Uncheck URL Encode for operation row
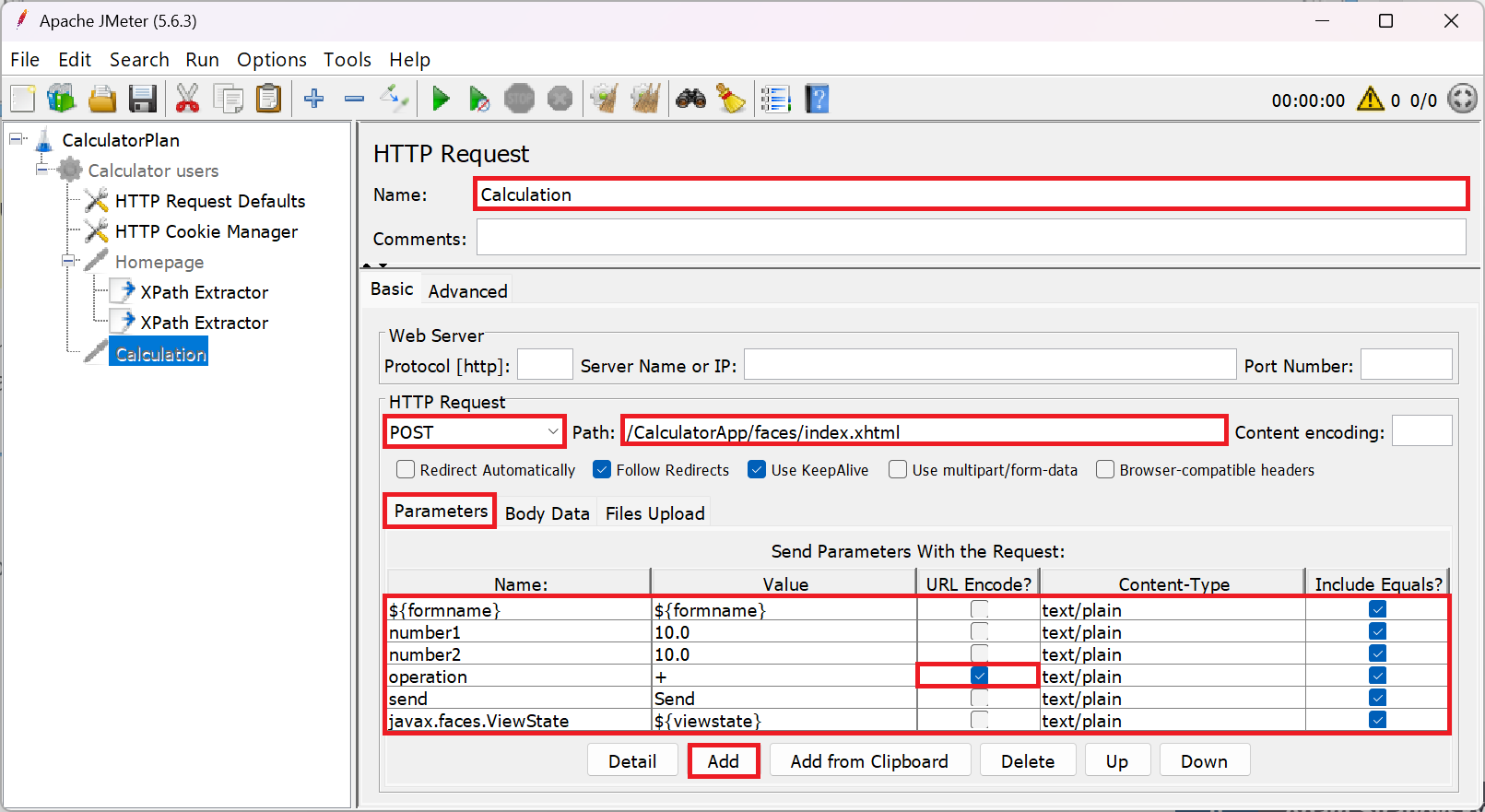Viewport: 1485px width, 812px height. [979, 677]
